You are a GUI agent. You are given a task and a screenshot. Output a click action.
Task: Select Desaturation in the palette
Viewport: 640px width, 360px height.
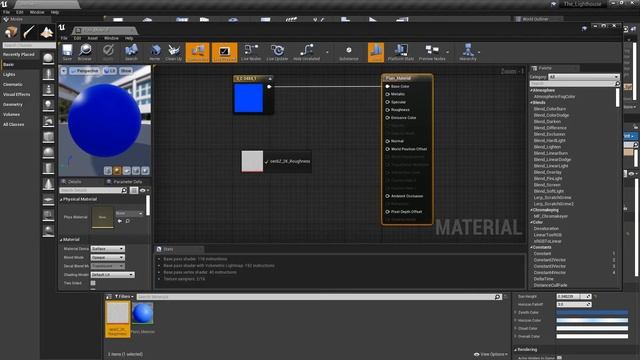coord(546,229)
